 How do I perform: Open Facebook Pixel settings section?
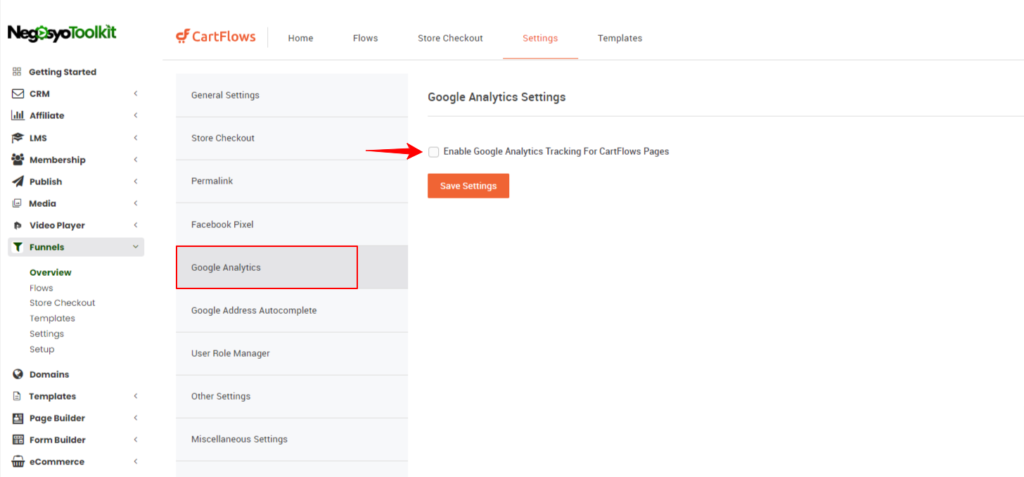click(x=292, y=224)
